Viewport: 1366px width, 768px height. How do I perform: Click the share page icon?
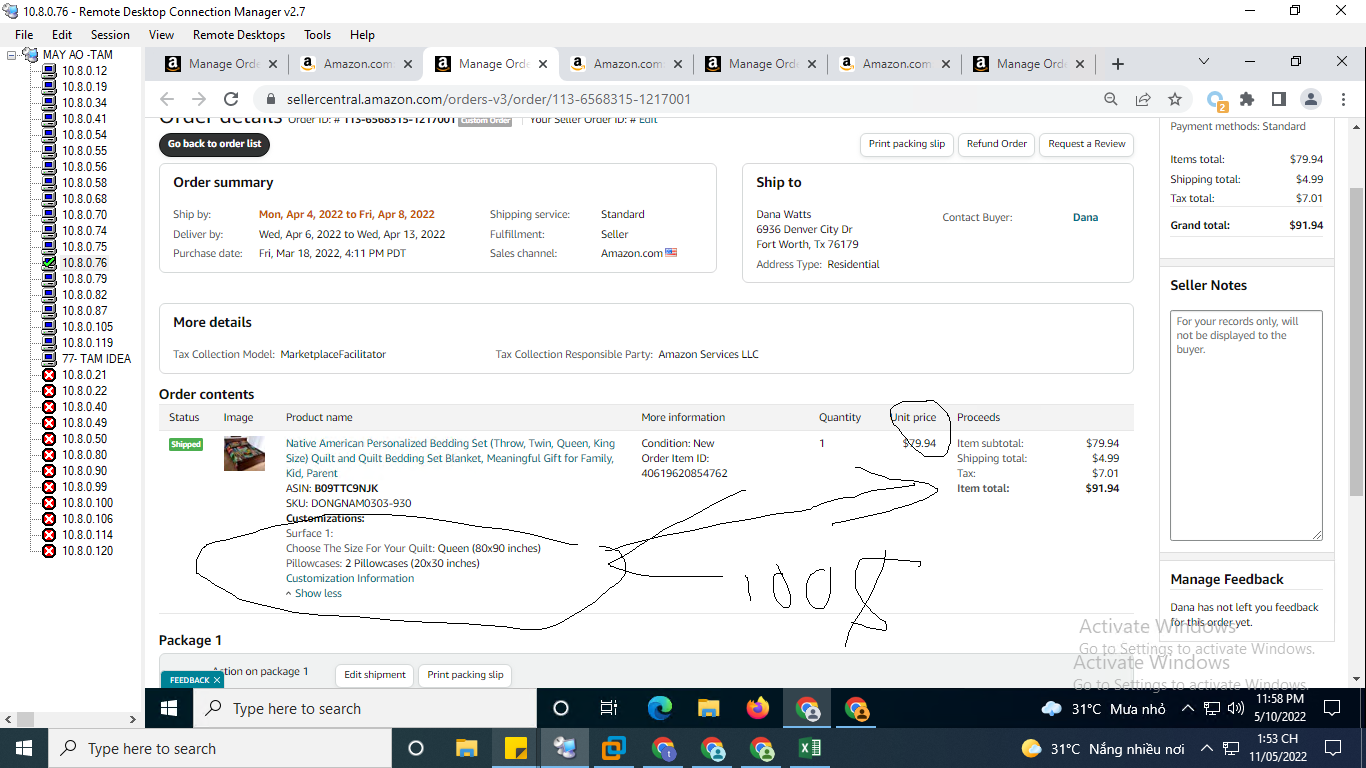(1143, 99)
